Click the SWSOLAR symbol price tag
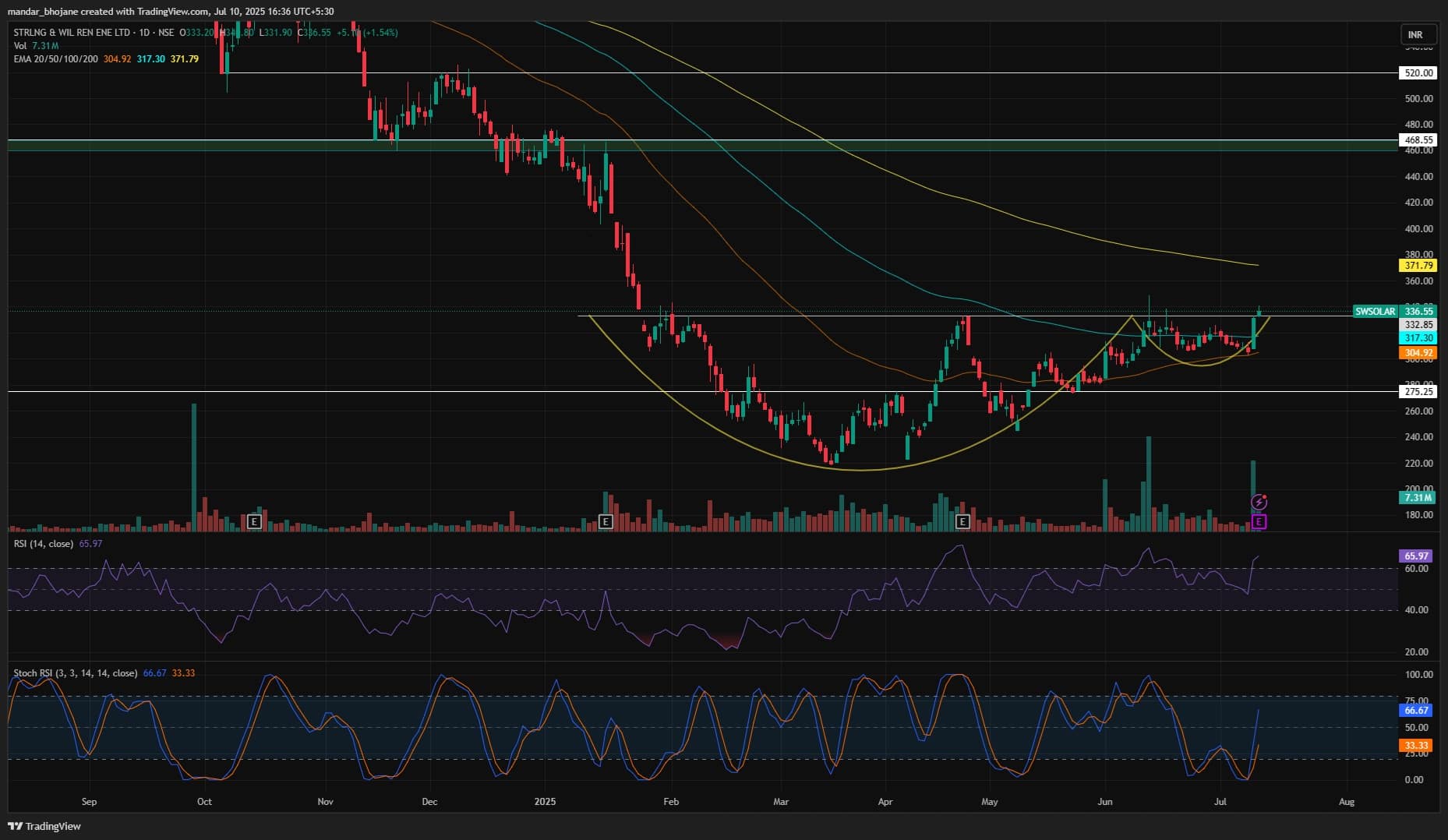 (1375, 311)
